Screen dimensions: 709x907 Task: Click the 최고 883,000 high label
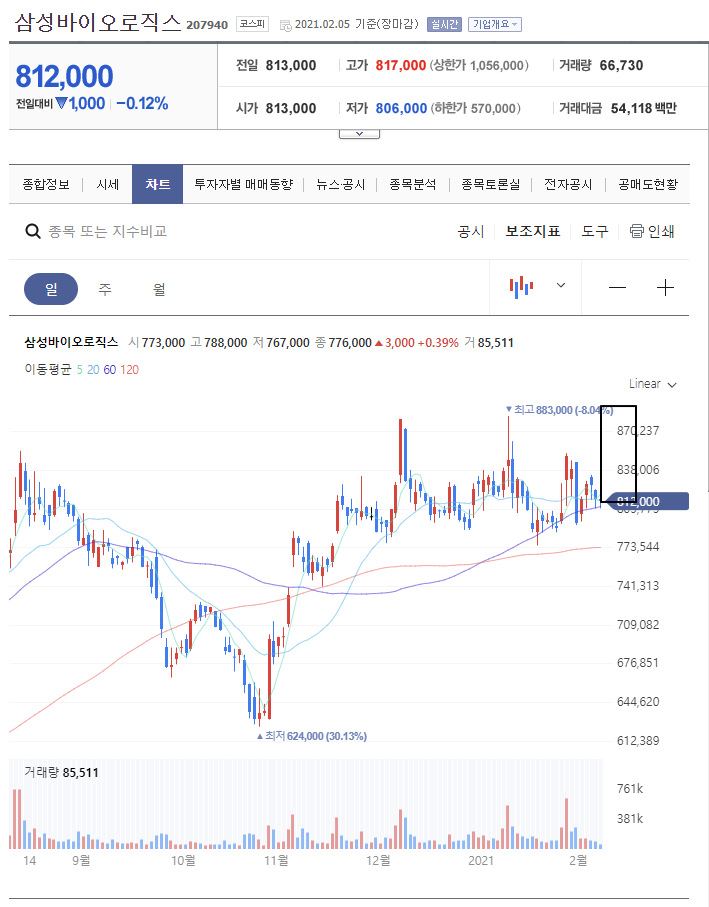(559, 410)
